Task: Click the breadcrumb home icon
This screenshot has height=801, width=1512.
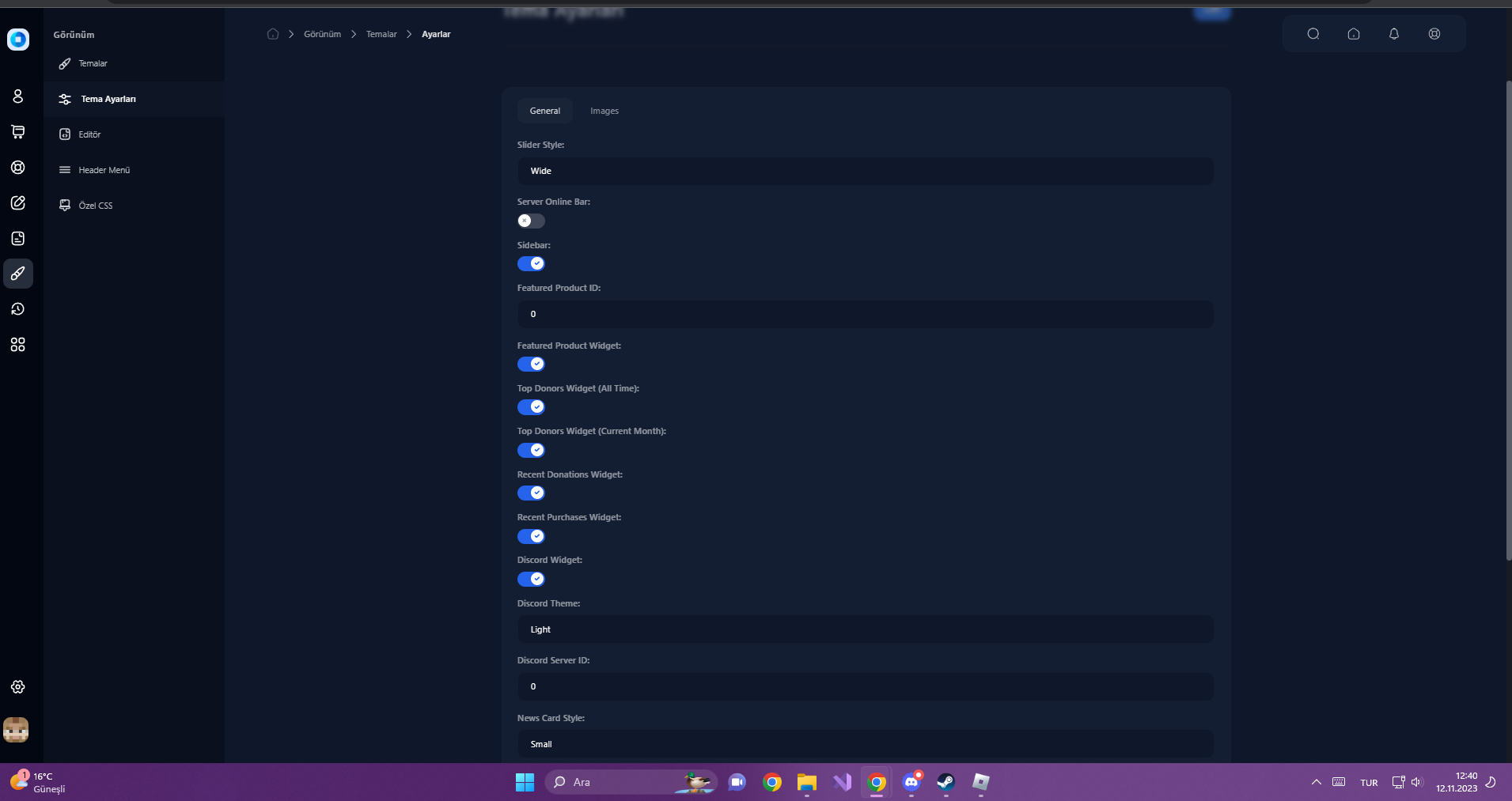Action: (273, 34)
